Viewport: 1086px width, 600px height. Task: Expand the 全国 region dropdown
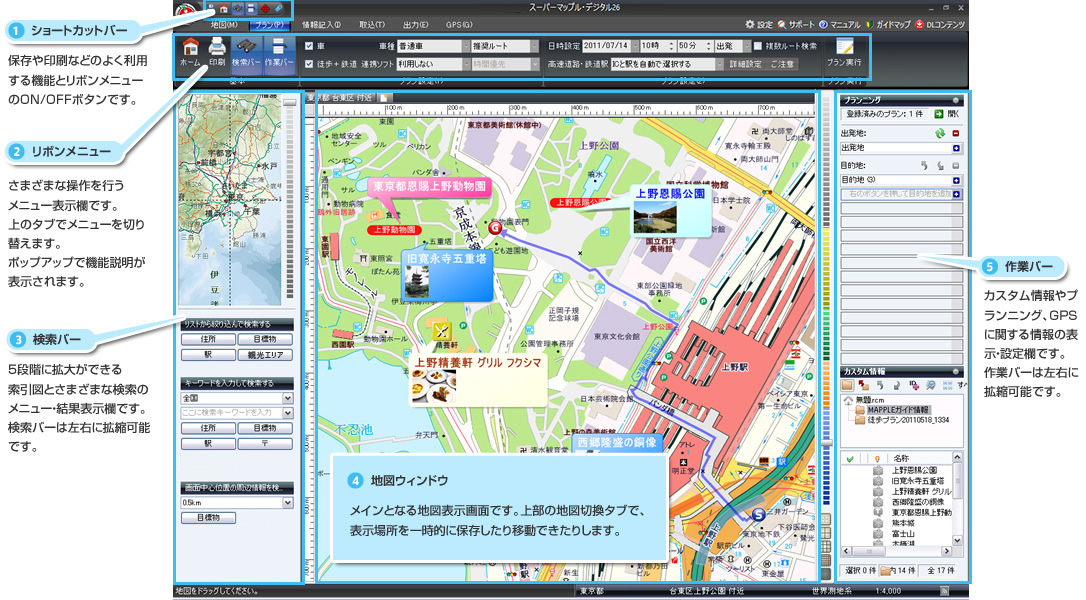click(x=288, y=398)
